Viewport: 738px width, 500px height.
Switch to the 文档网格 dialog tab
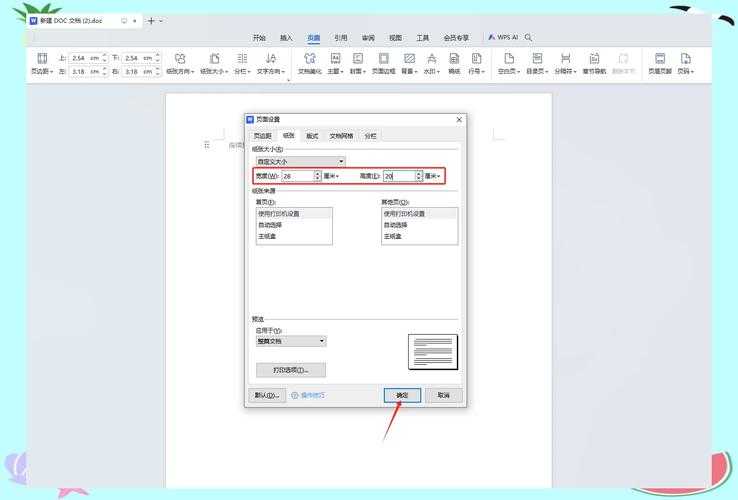point(341,135)
